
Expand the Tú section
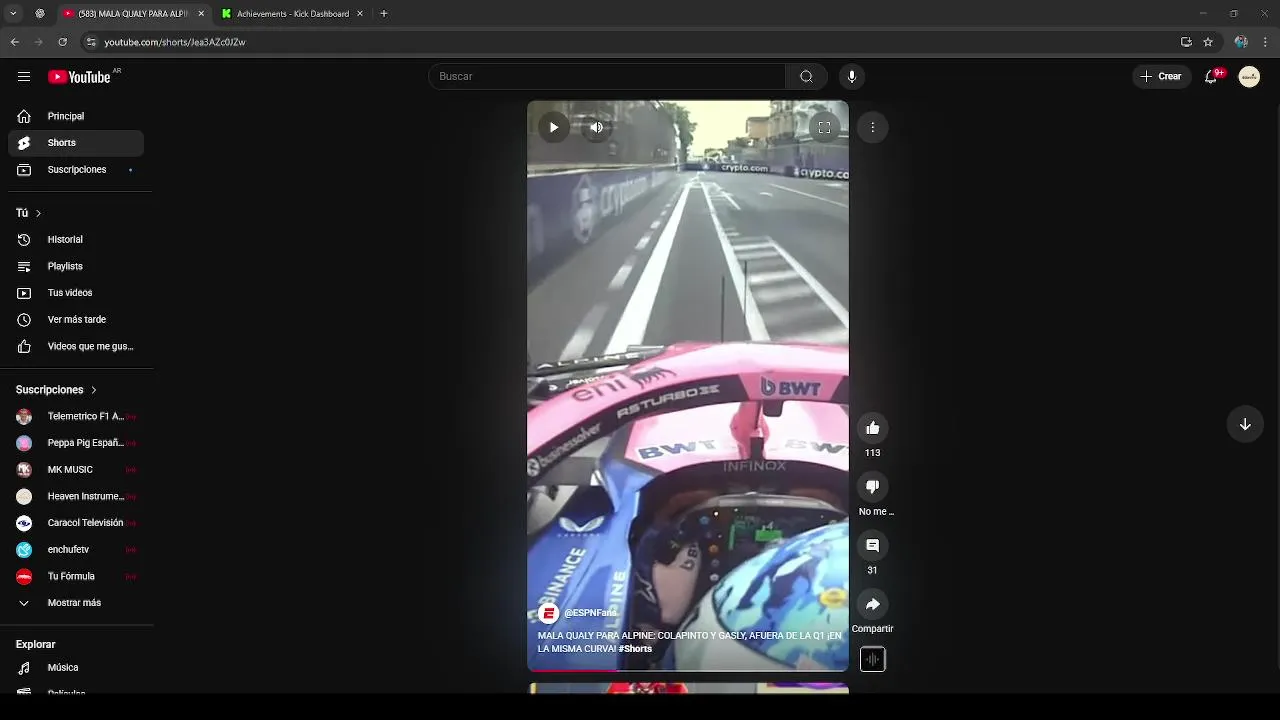point(29,213)
